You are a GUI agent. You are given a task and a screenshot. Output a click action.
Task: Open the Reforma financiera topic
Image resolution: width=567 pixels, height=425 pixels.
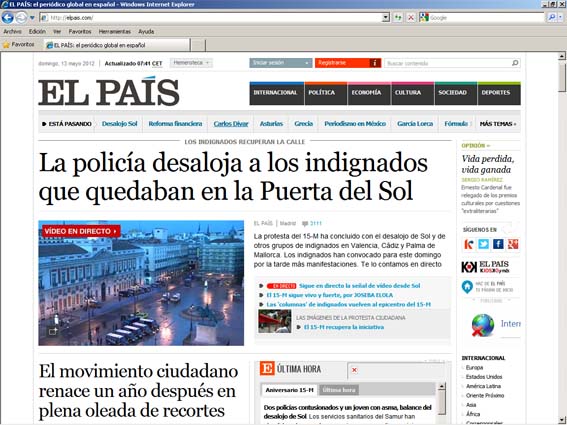175,124
